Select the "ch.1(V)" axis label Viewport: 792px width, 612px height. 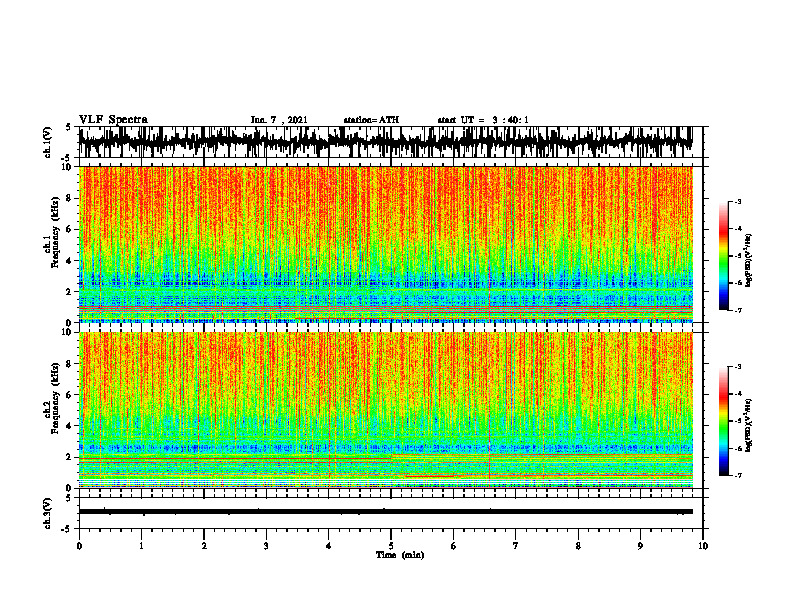click(x=48, y=142)
